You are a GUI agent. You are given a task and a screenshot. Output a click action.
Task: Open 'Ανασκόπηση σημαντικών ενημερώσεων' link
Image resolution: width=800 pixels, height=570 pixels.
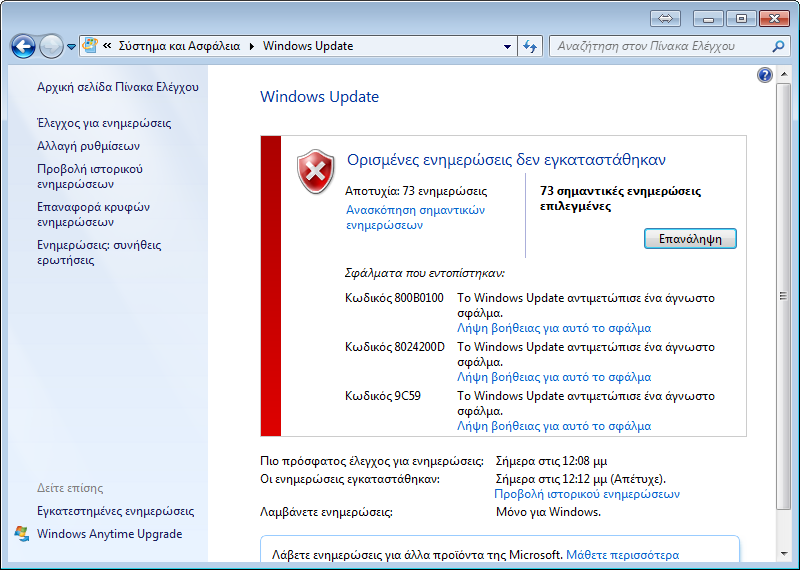(x=415, y=217)
